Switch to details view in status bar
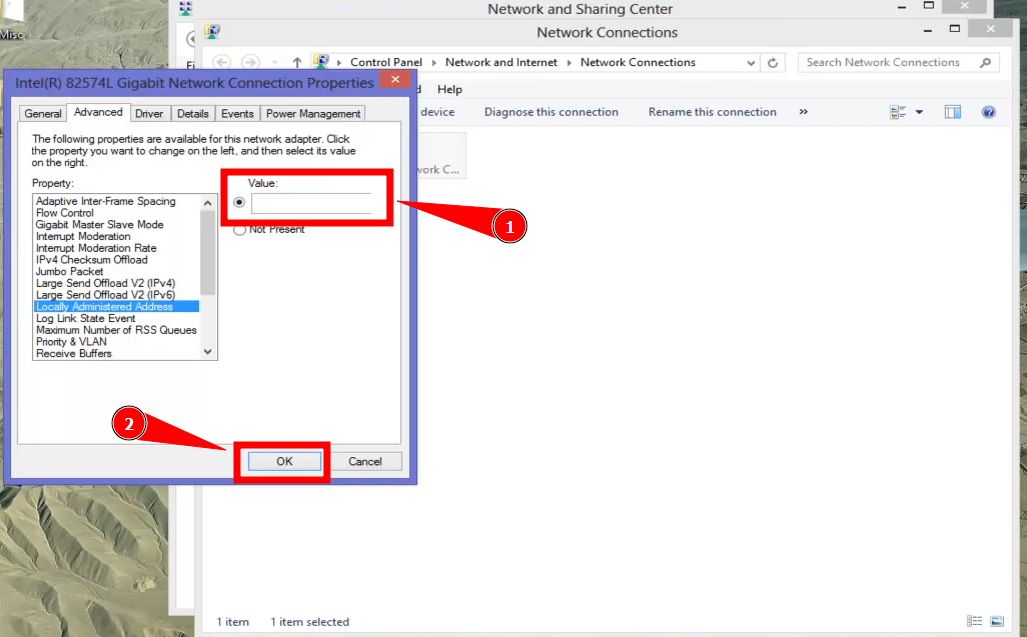The height and width of the screenshot is (637, 1027). 974,621
